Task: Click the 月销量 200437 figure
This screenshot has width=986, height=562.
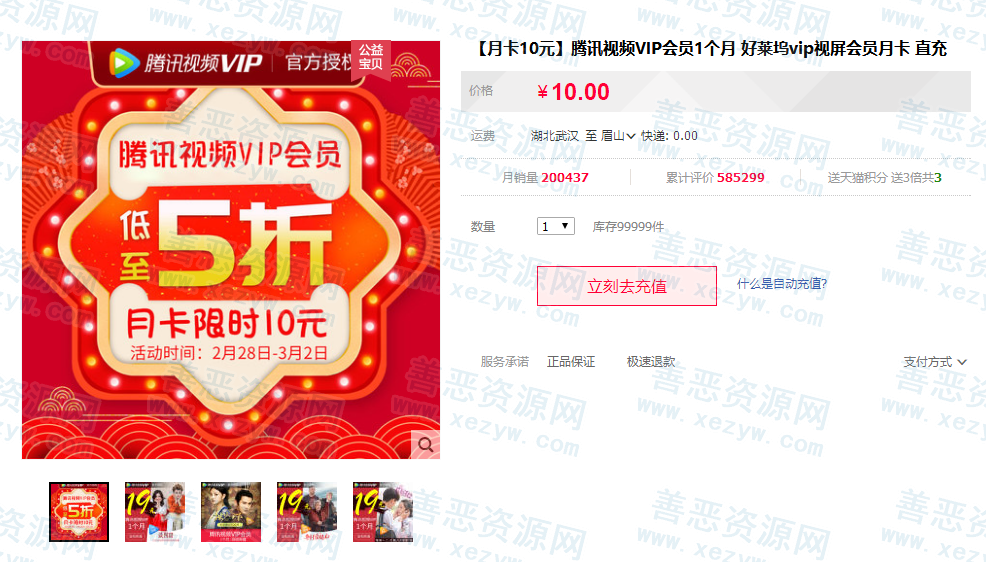Action: [545, 178]
